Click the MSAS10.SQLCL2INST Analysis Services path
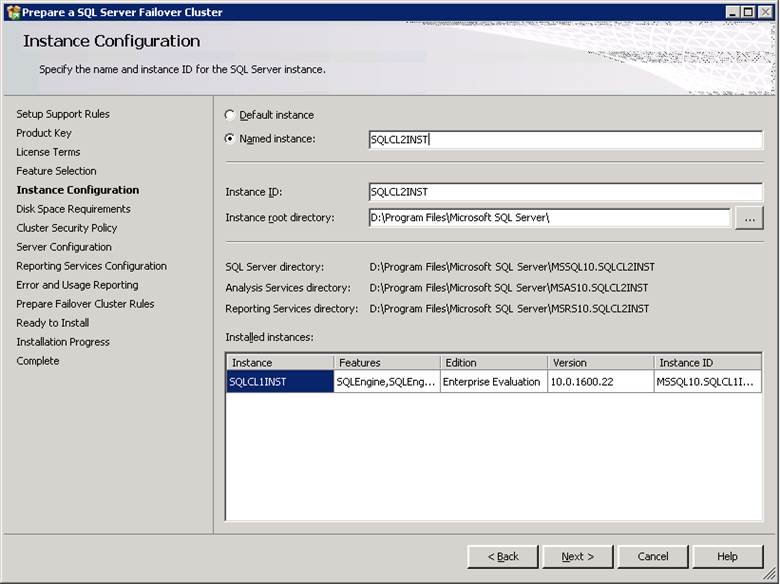 (508, 288)
